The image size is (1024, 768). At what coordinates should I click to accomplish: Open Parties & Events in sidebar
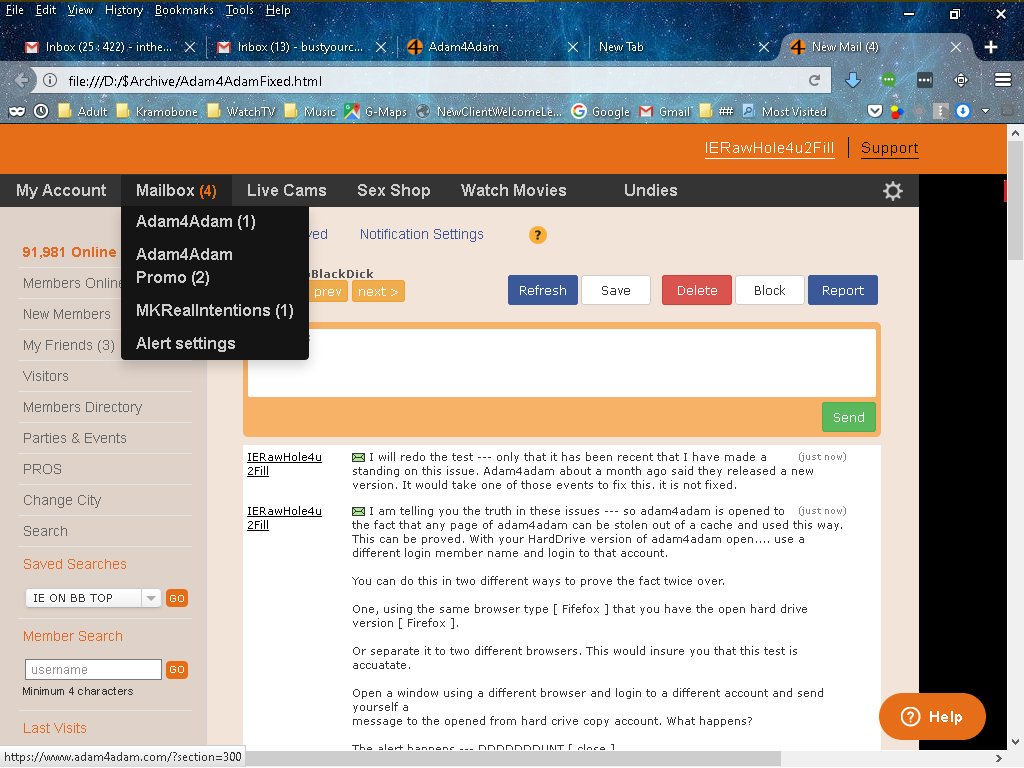point(74,438)
